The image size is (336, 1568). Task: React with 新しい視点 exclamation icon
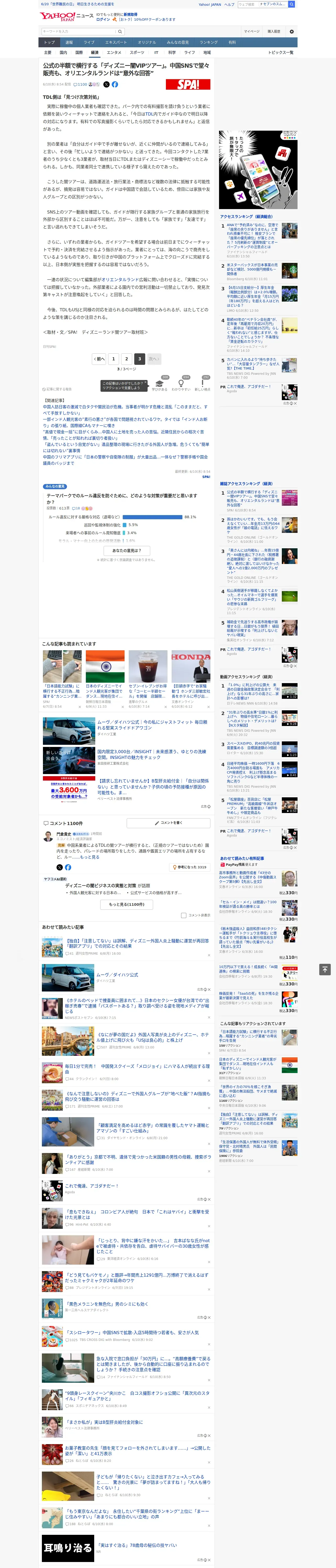point(203,383)
